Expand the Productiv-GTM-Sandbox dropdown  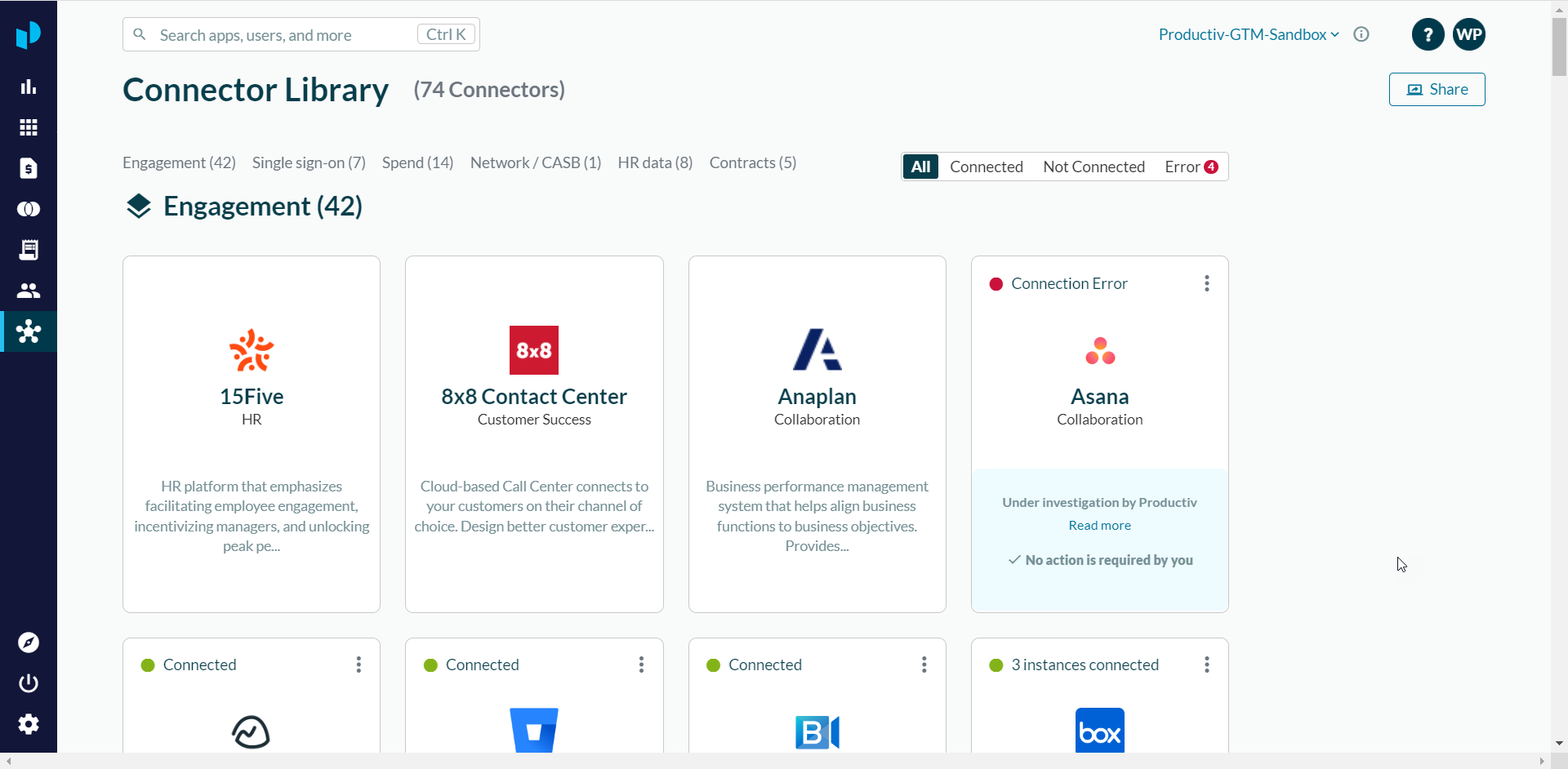1248,34
